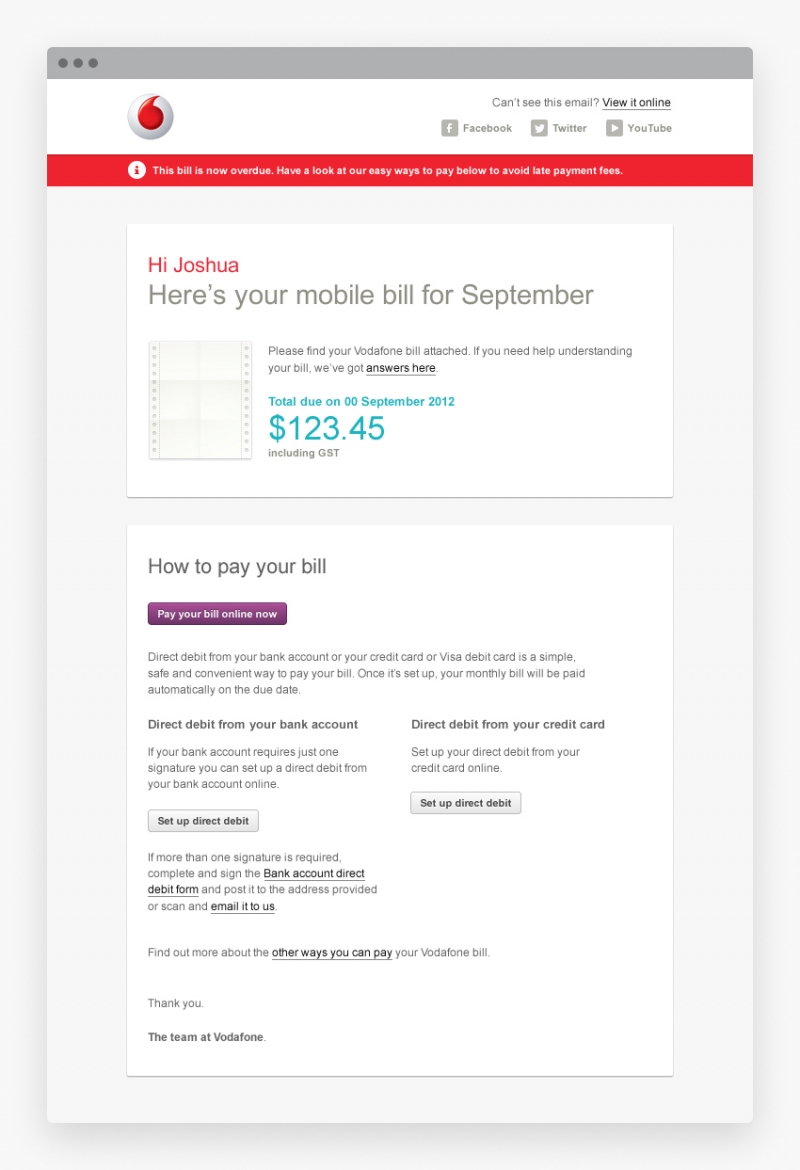This screenshot has width=800, height=1170.
Task: Click the Facebook text label
Action: click(x=487, y=128)
